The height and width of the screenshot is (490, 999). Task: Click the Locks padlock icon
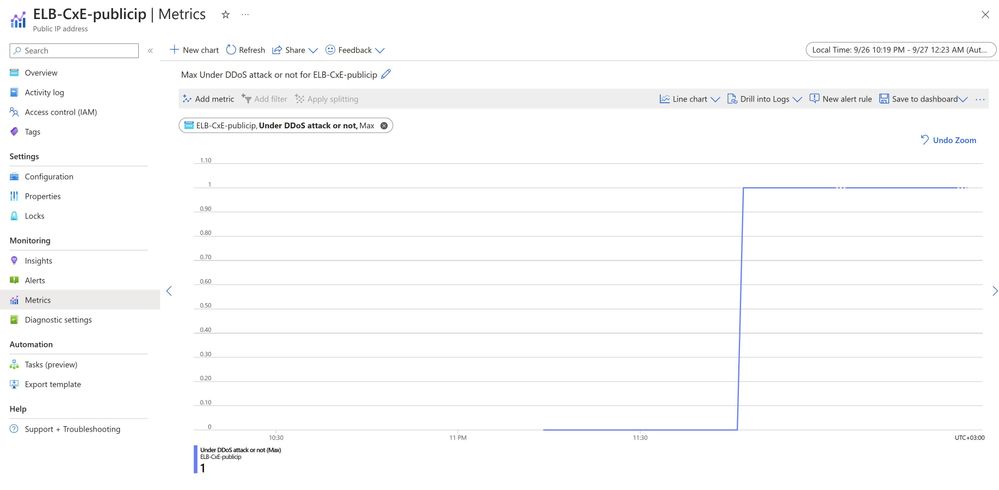14,216
